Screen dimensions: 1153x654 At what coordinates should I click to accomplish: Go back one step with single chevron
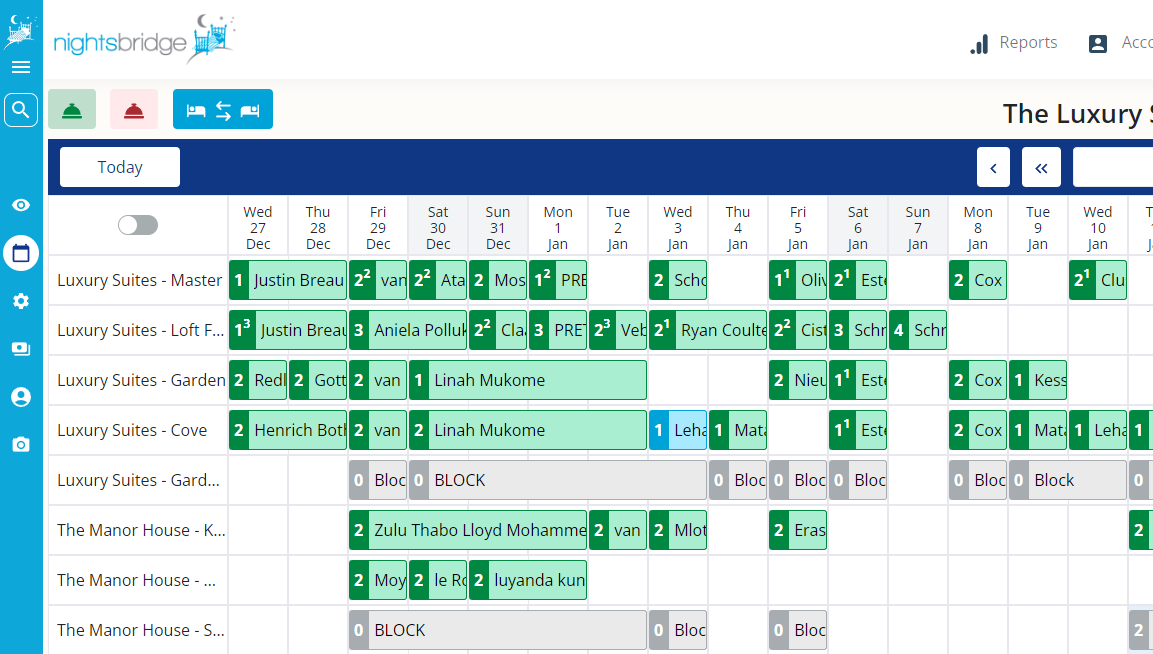993,168
